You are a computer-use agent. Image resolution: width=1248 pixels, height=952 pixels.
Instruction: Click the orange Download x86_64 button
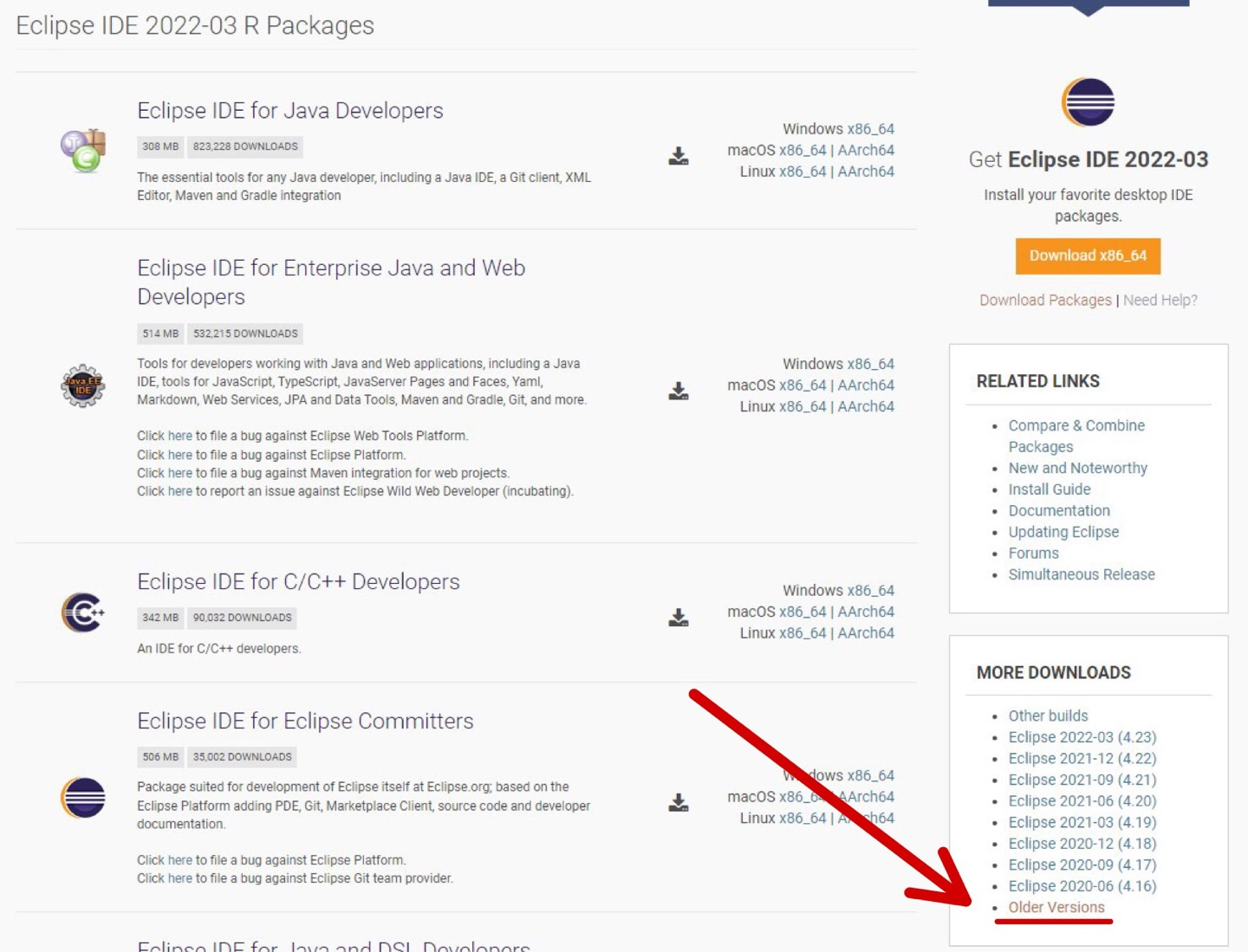[1088, 256]
